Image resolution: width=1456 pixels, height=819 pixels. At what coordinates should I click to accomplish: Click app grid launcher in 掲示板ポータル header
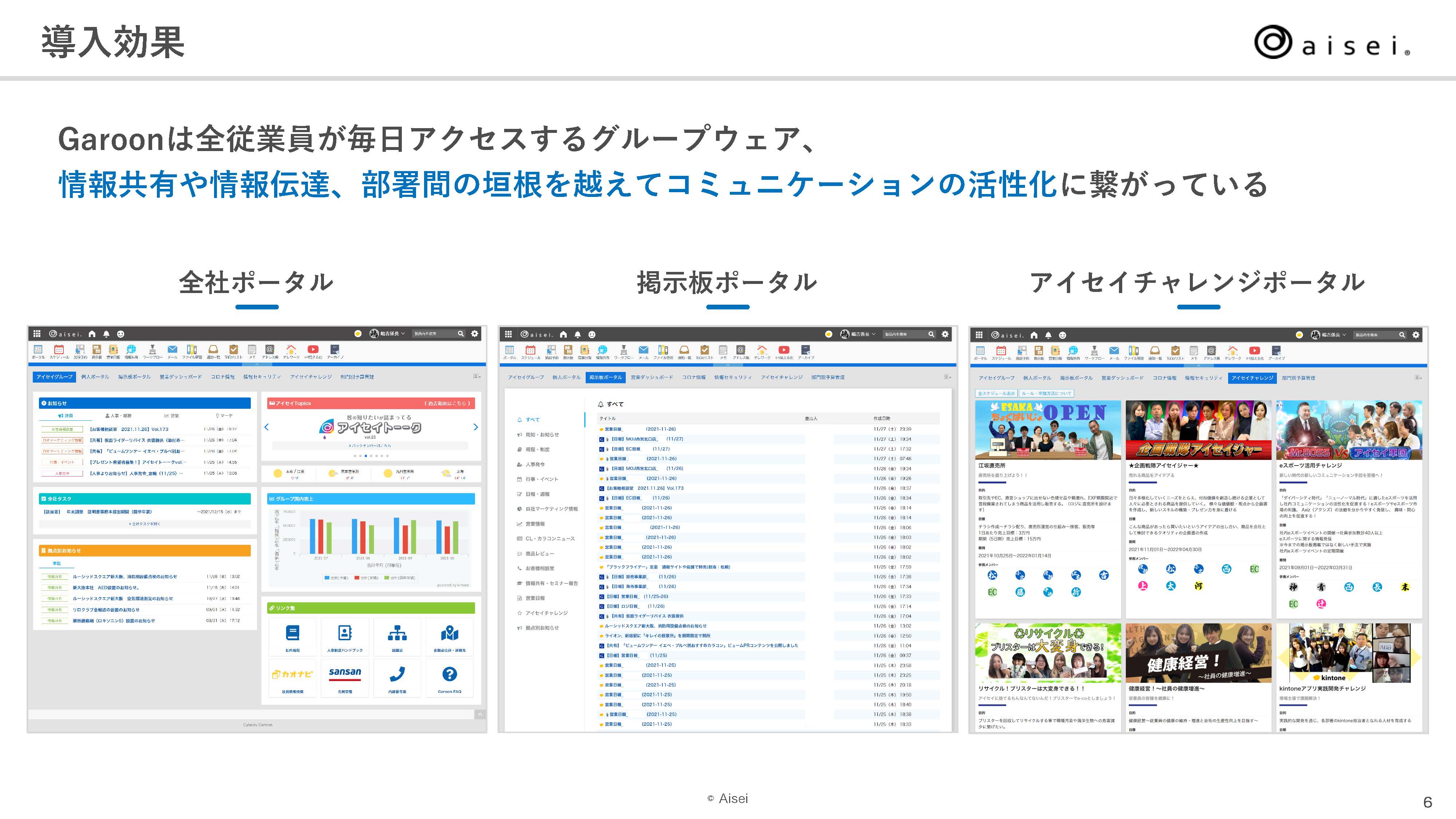point(508,334)
